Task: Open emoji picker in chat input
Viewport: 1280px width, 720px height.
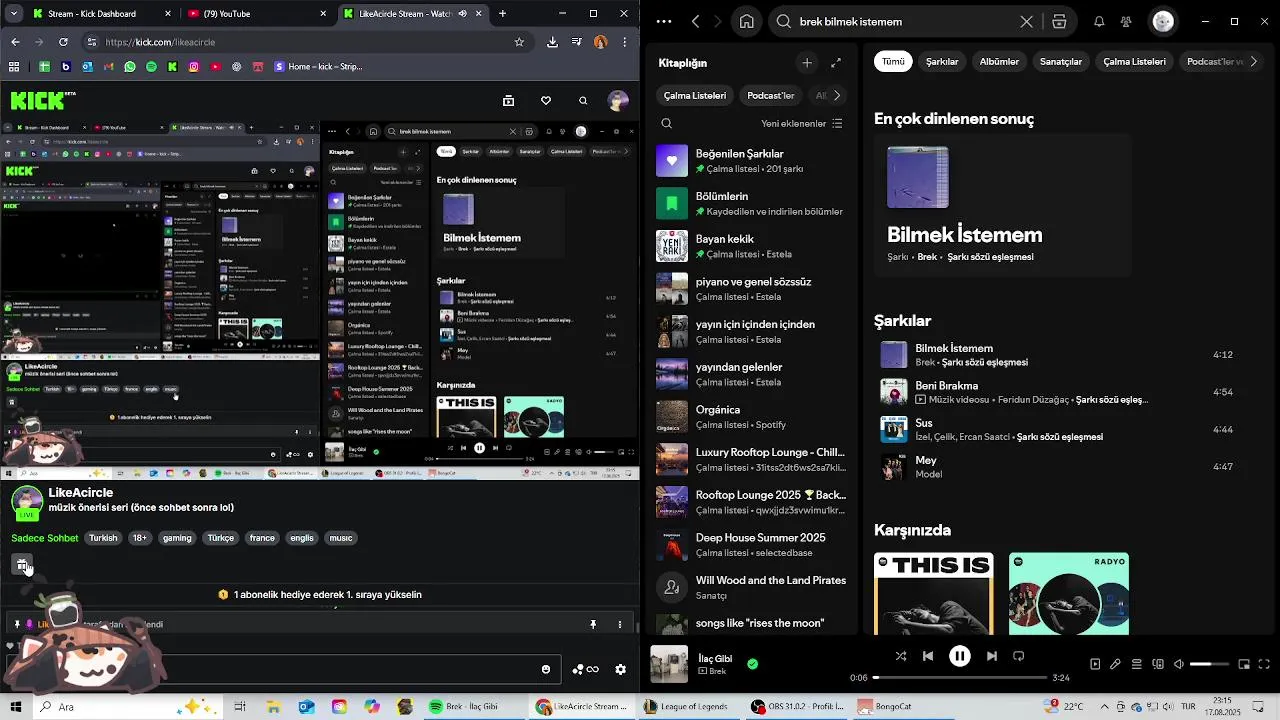Action: coord(546,669)
